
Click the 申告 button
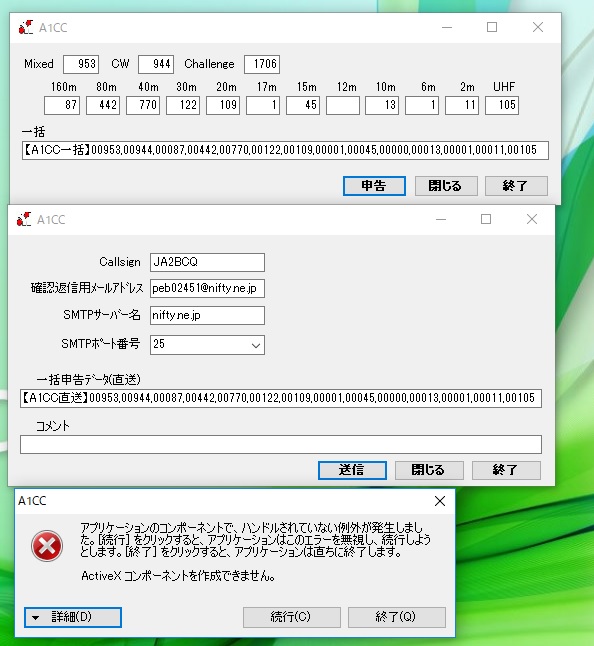point(374,186)
